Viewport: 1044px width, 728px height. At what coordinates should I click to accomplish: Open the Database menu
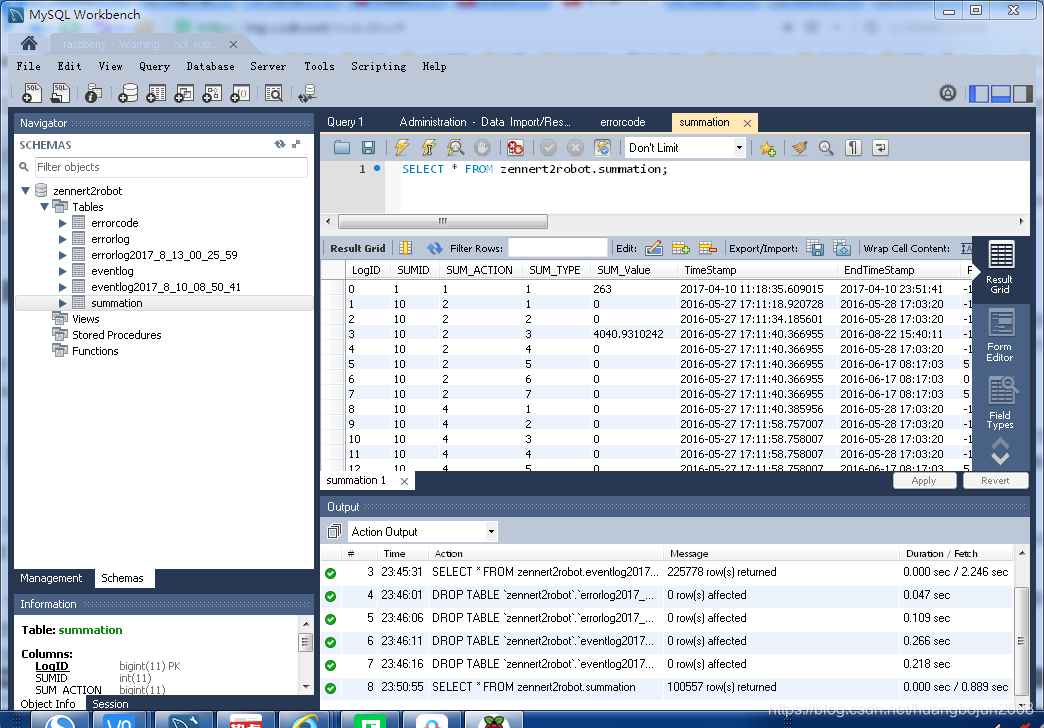tap(210, 67)
